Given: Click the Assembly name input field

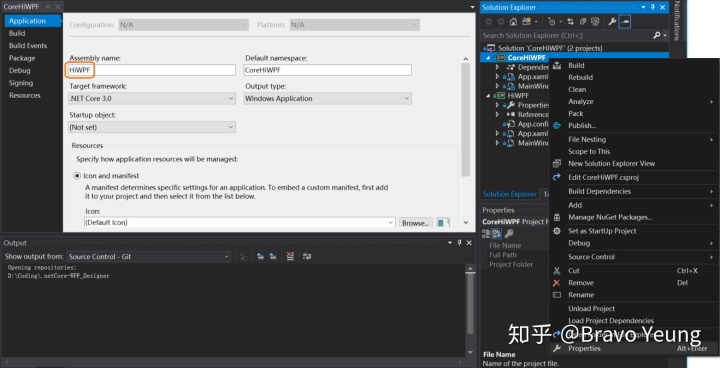Looking at the screenshot, I should click(152, 70).
